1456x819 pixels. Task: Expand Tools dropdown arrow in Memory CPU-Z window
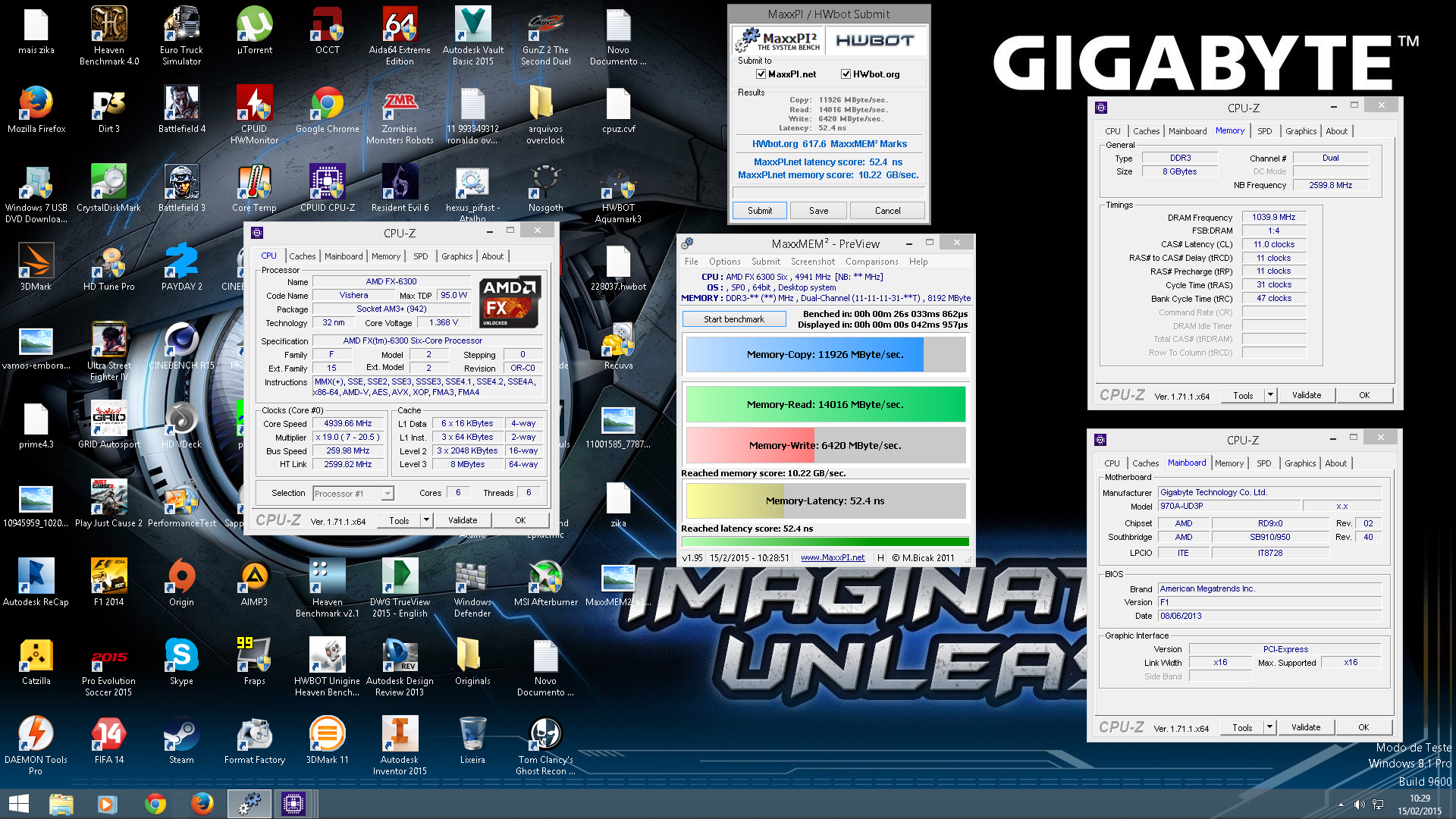(1270, 395)
